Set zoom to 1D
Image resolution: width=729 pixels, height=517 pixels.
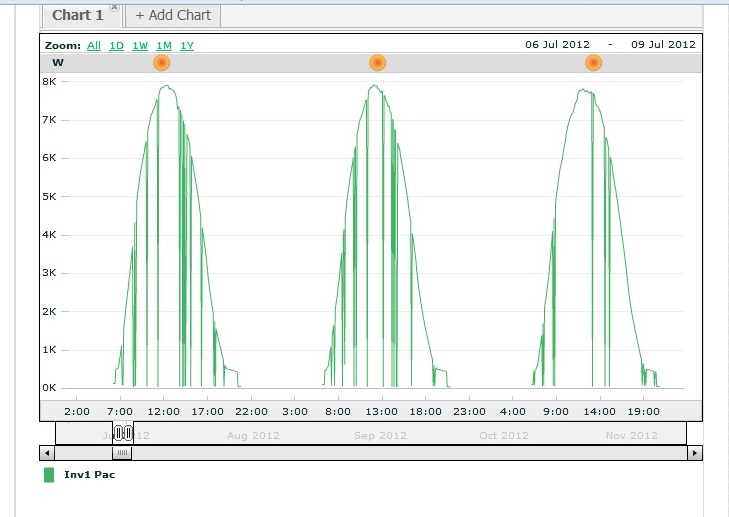(116, 45)
